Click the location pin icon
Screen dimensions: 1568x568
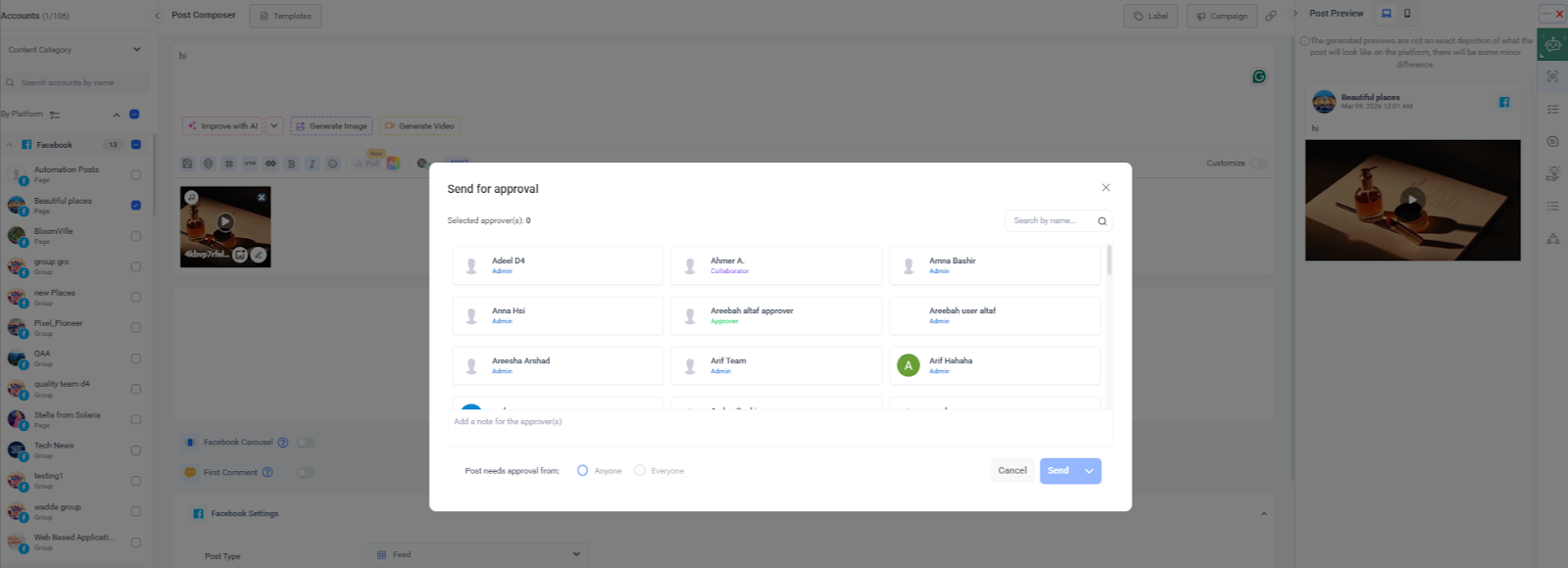pos(209,164)
